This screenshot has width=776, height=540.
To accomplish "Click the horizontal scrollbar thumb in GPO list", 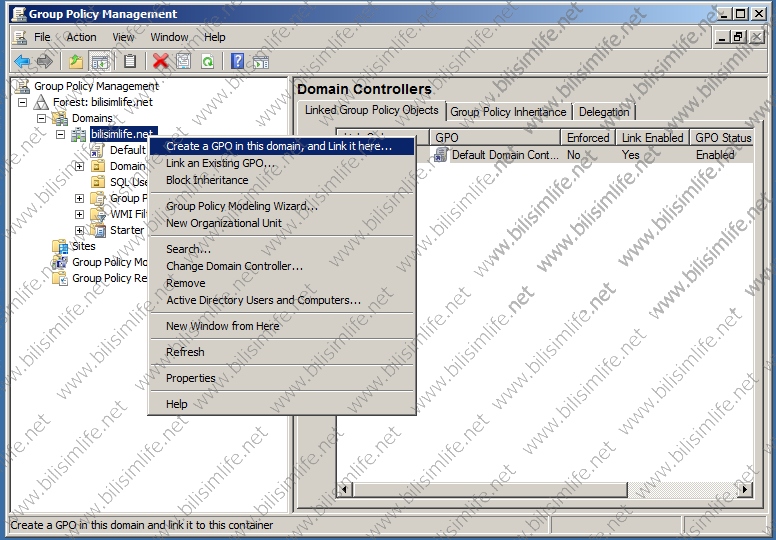I will coord(490,490).
